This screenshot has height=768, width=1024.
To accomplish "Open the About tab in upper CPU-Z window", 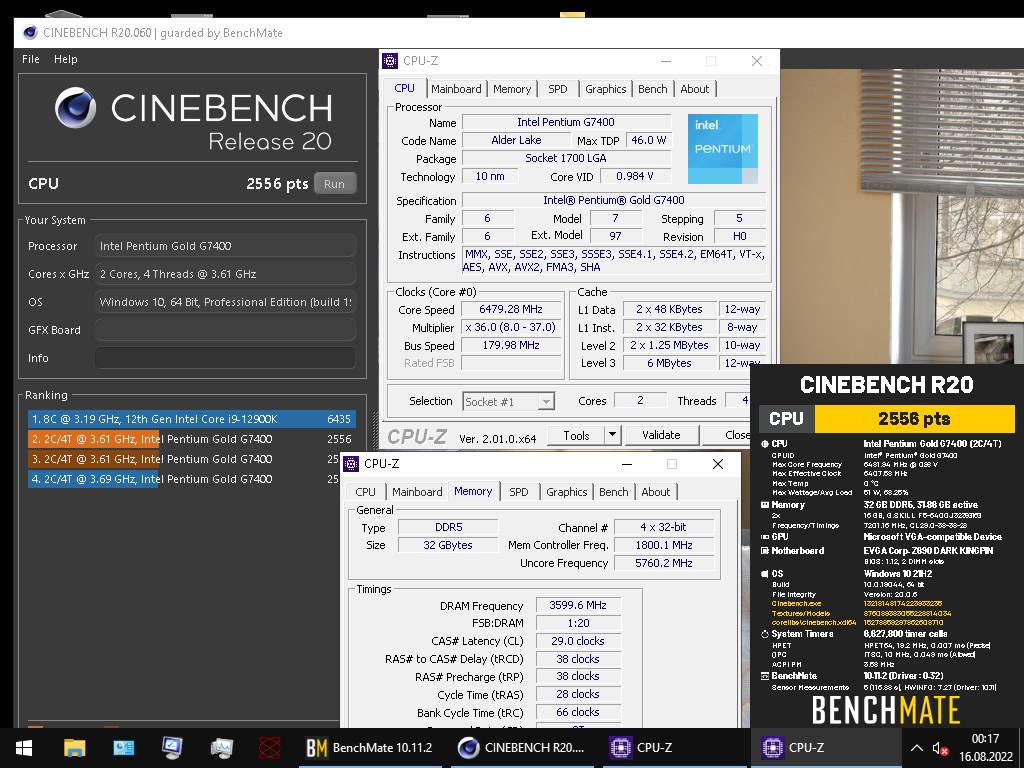I will (x=694, y=89).
